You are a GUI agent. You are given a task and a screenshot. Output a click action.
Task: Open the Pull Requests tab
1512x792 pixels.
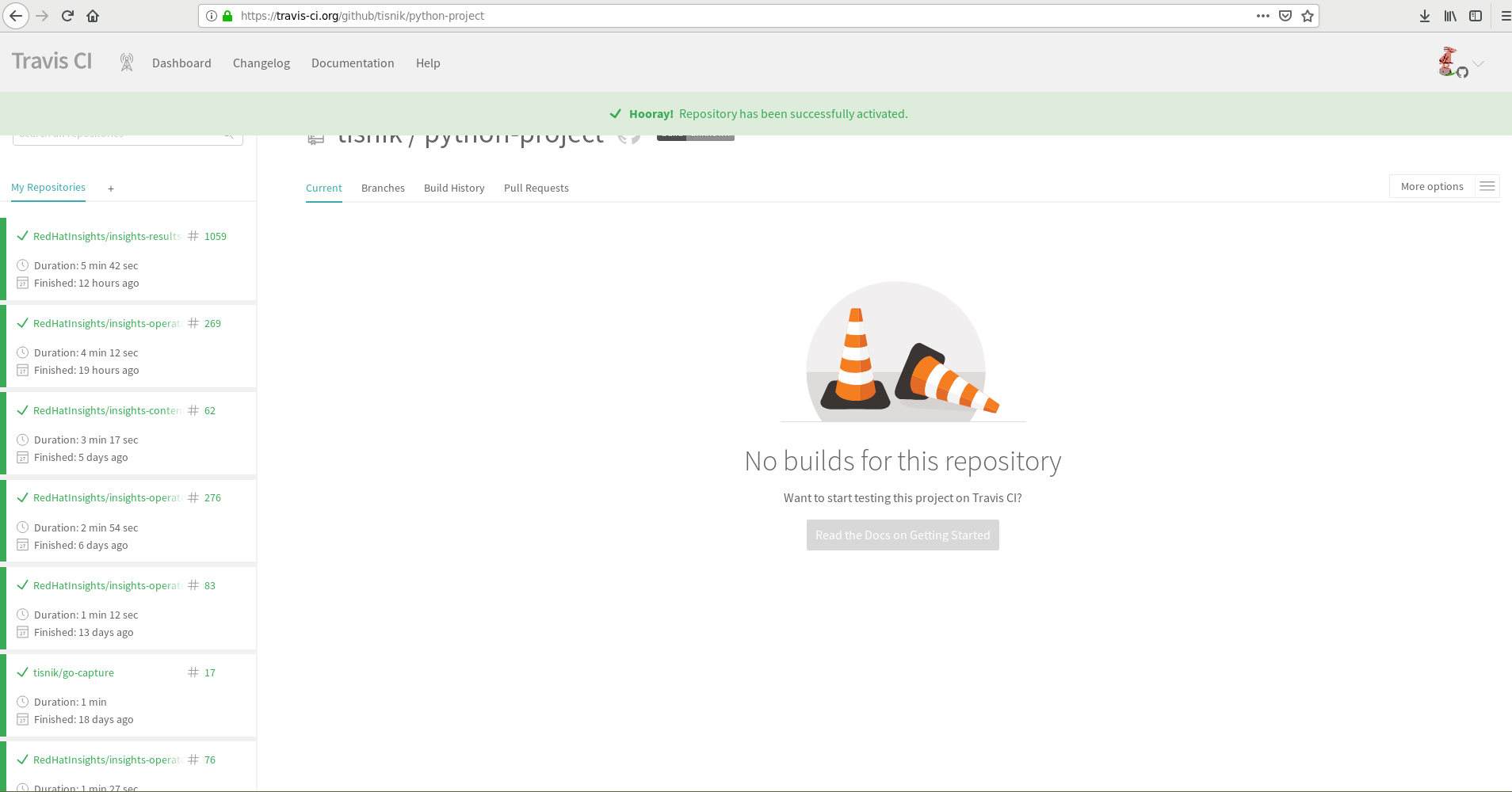click(x=536, y=188)
